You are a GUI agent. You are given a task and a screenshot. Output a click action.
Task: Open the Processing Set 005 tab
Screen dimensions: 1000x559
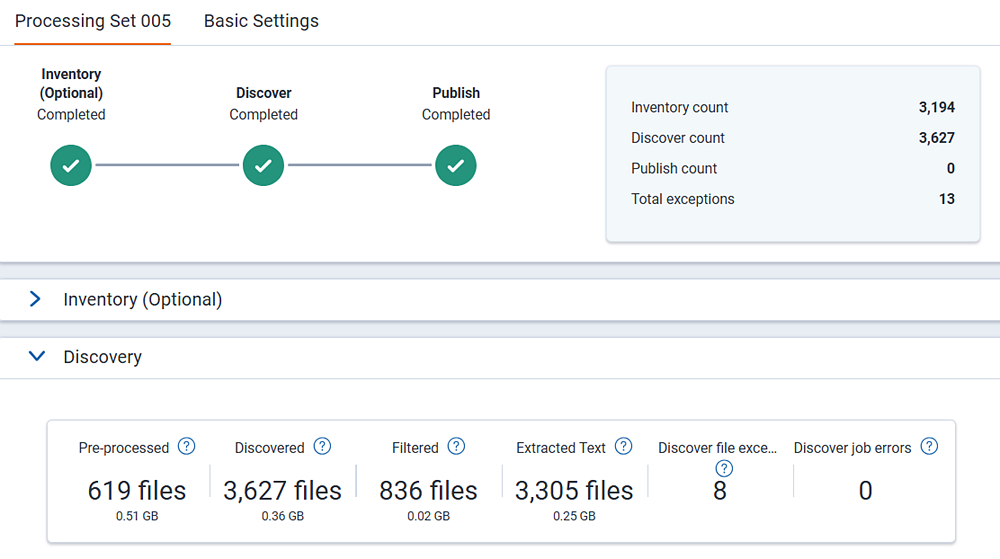93,21
